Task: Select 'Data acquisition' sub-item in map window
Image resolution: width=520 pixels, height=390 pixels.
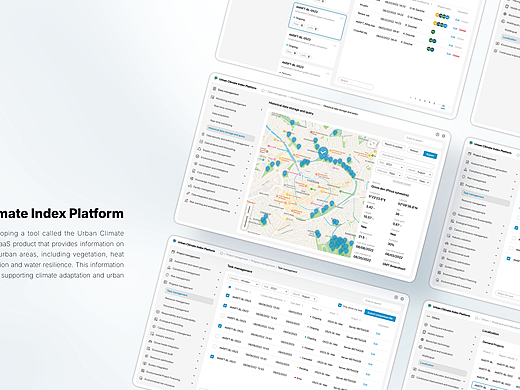Action: (221, 116)
